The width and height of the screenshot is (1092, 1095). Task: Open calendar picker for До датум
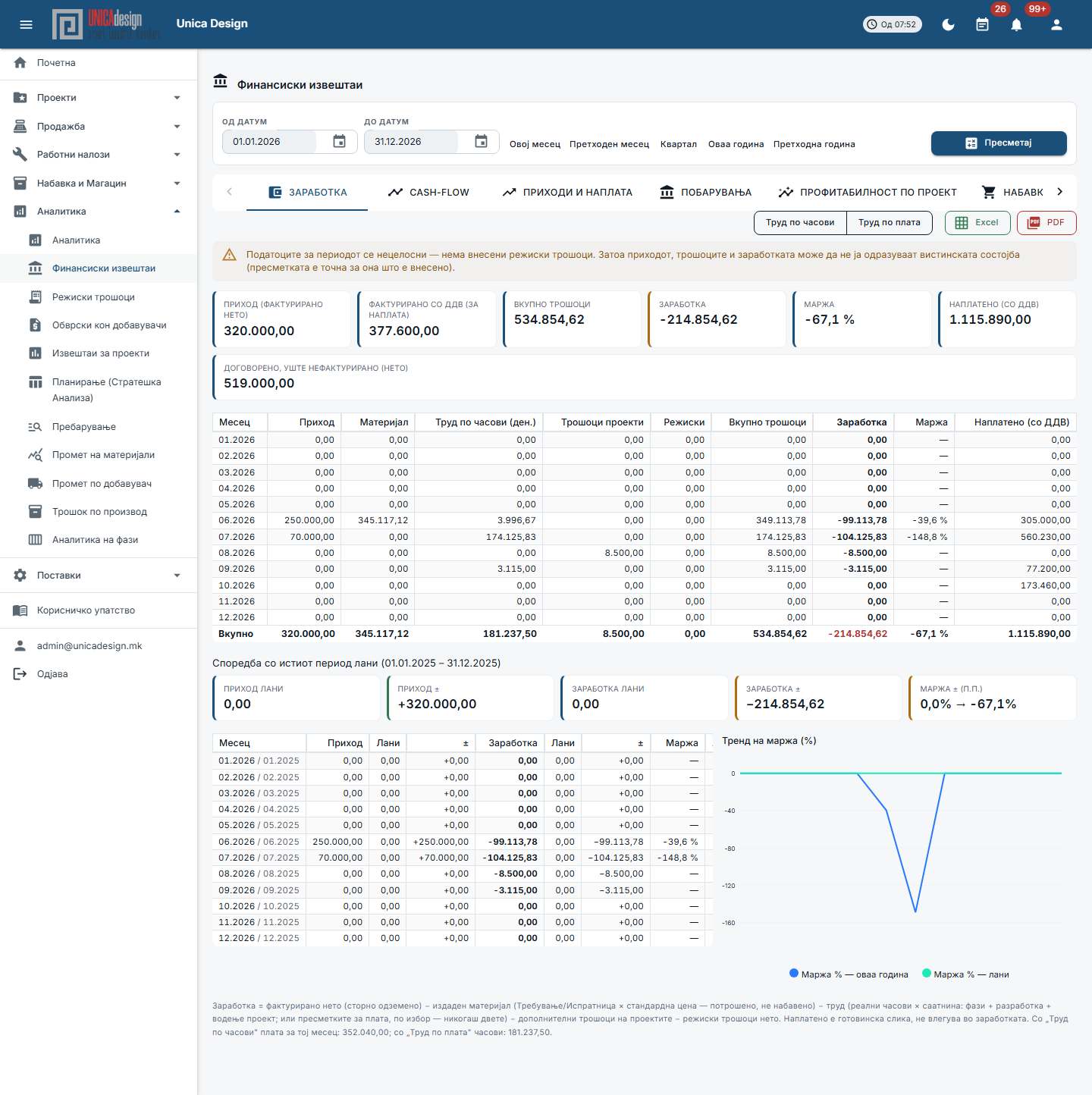click(x=481, y=142)
